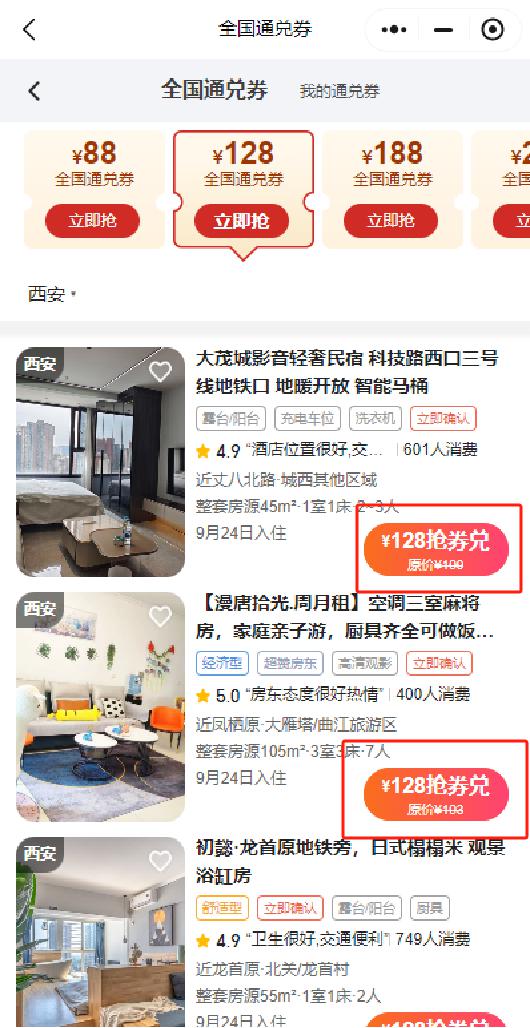Image resolution: width=530 pixels, height=1028 pixels.
Task: Expand the 西安 city dropdown
Action: click(52, 294)
